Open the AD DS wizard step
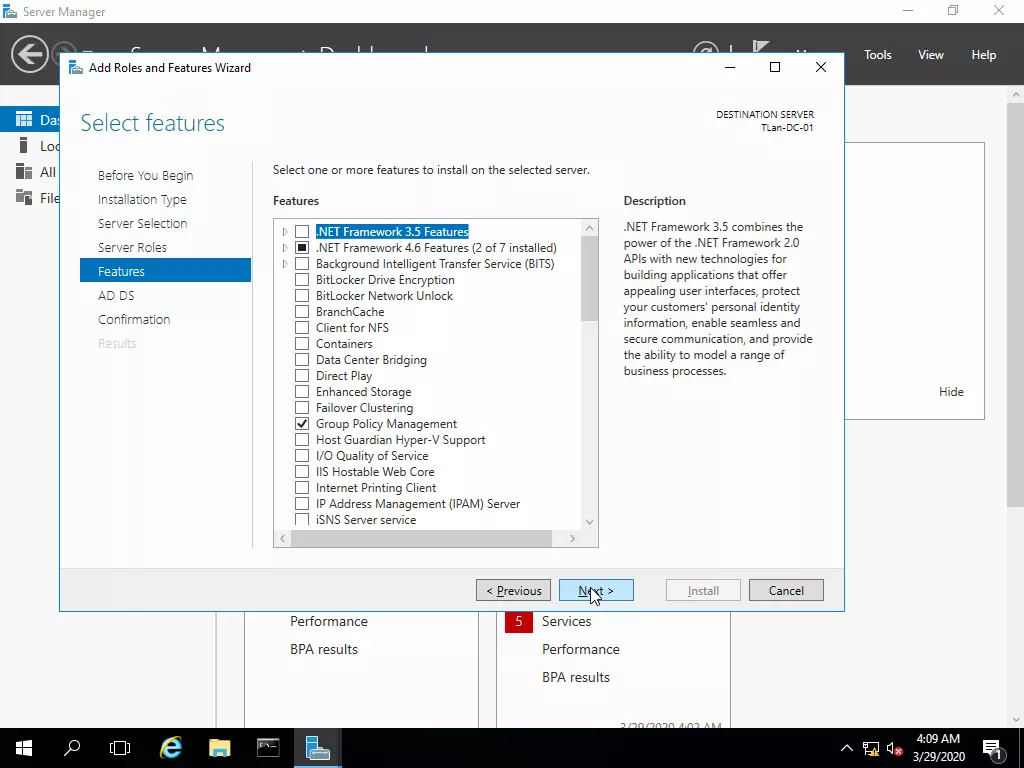The image size is (1024, 768). coord(116,295)
